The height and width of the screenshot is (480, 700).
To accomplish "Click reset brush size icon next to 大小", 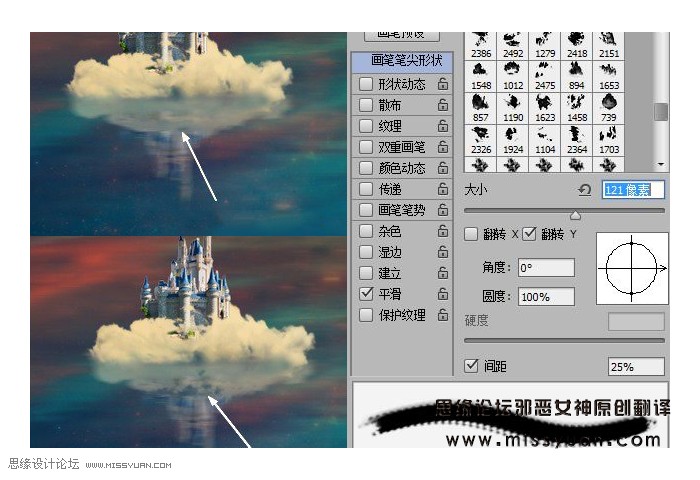I will (585, 191).
